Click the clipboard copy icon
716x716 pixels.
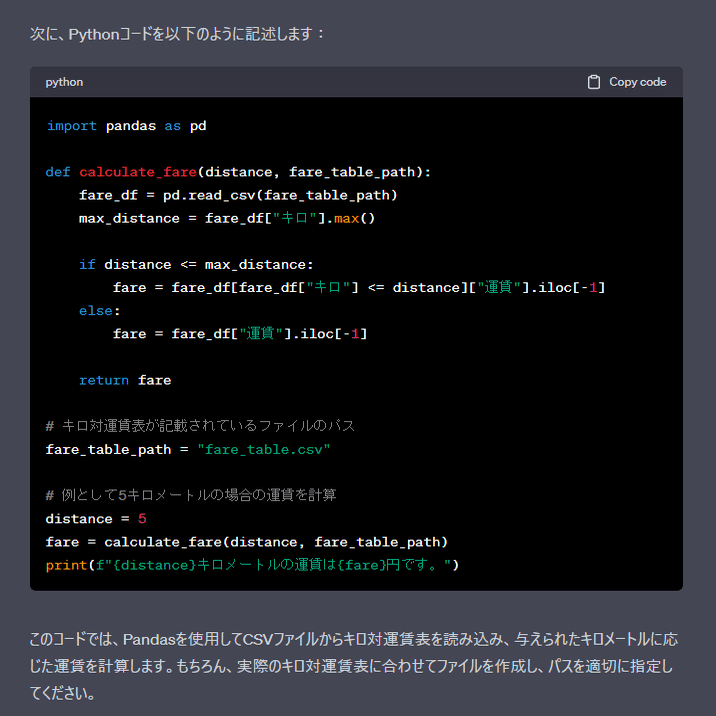(x=594, y=82)
